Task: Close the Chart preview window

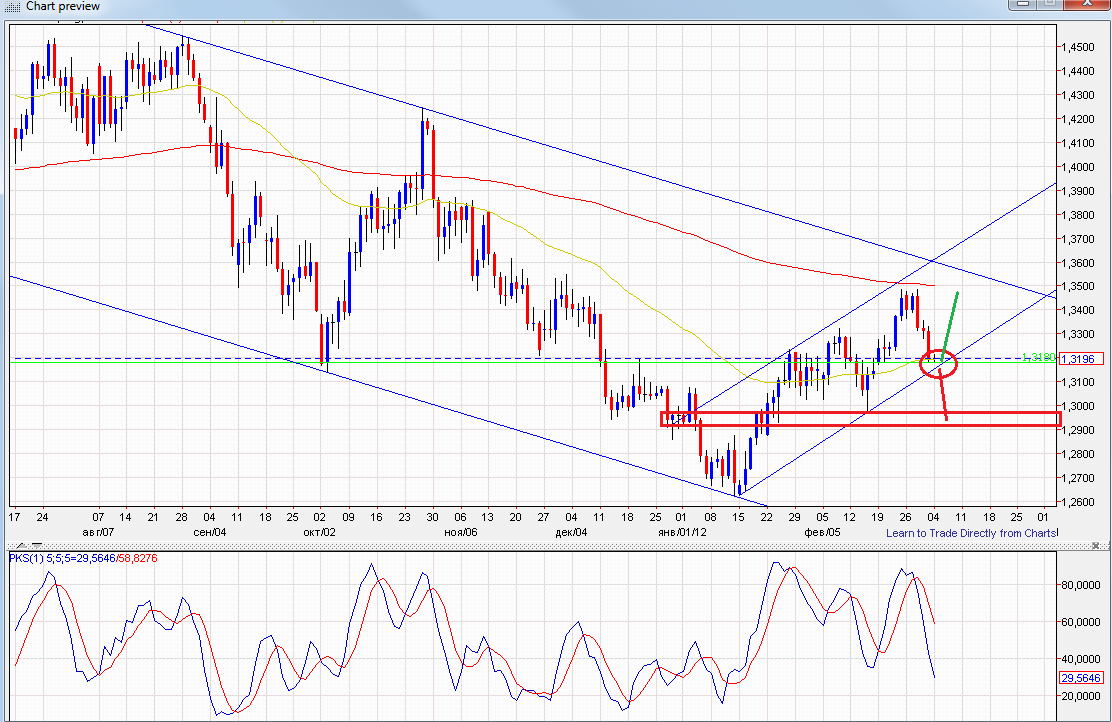Action: tap(1086, 4)
